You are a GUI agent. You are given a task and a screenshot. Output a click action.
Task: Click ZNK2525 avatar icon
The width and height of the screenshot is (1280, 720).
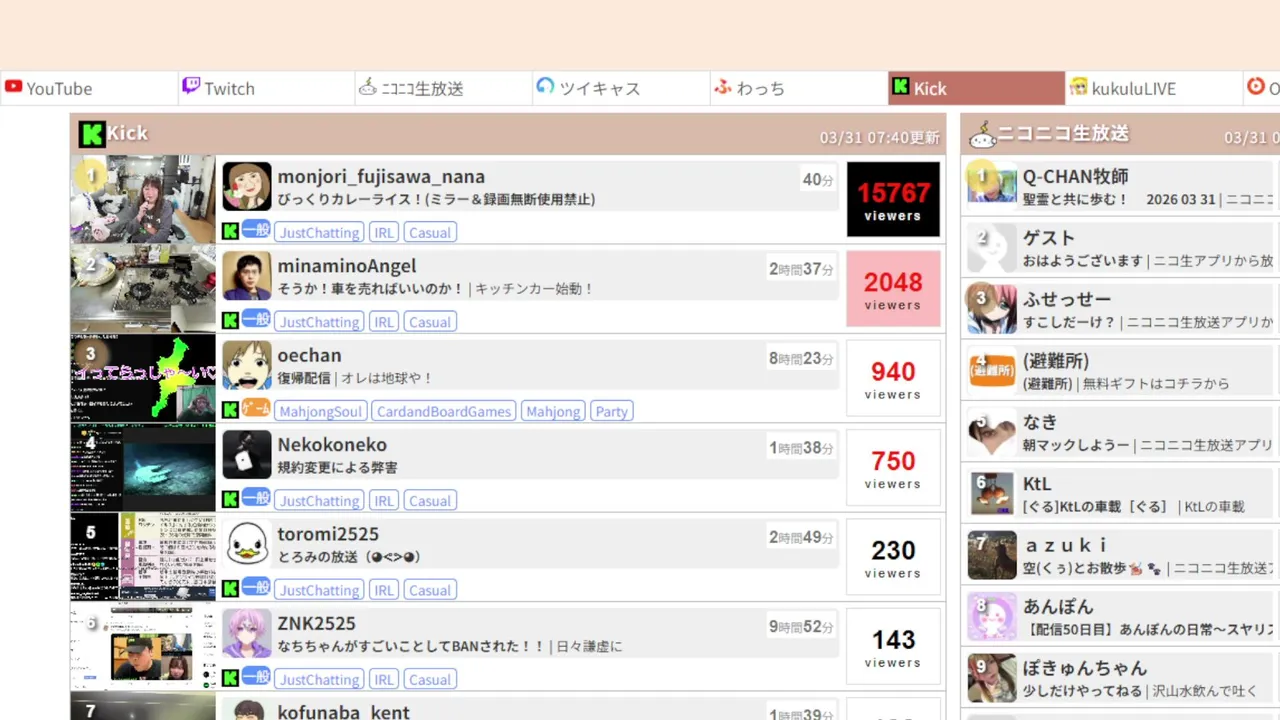(247, 634)
